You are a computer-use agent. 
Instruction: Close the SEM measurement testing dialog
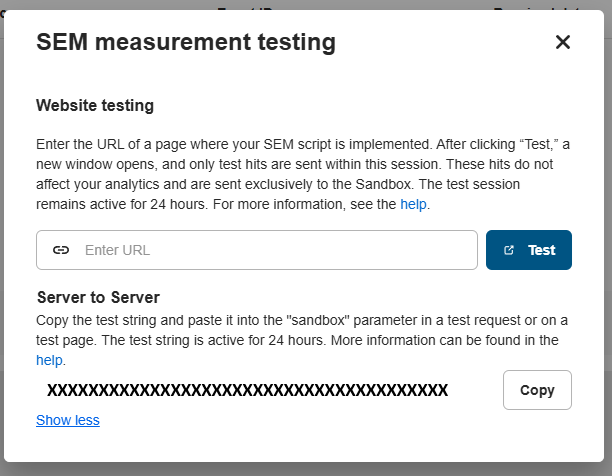[562, 42]
